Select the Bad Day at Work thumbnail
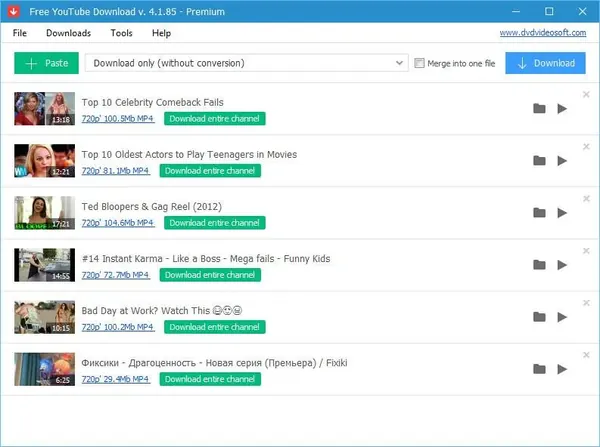 point(45,317)
